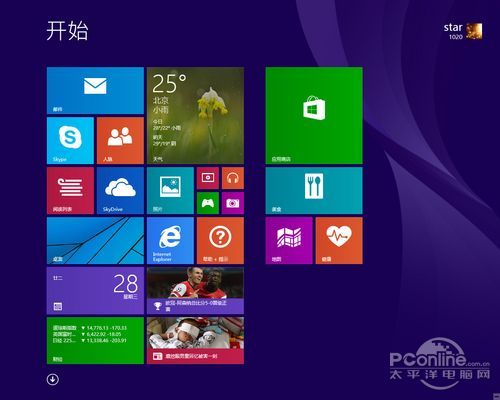Open the Weather tile showing 25°
The height and width of the screenshot is (400, 500).
[195, 116]
